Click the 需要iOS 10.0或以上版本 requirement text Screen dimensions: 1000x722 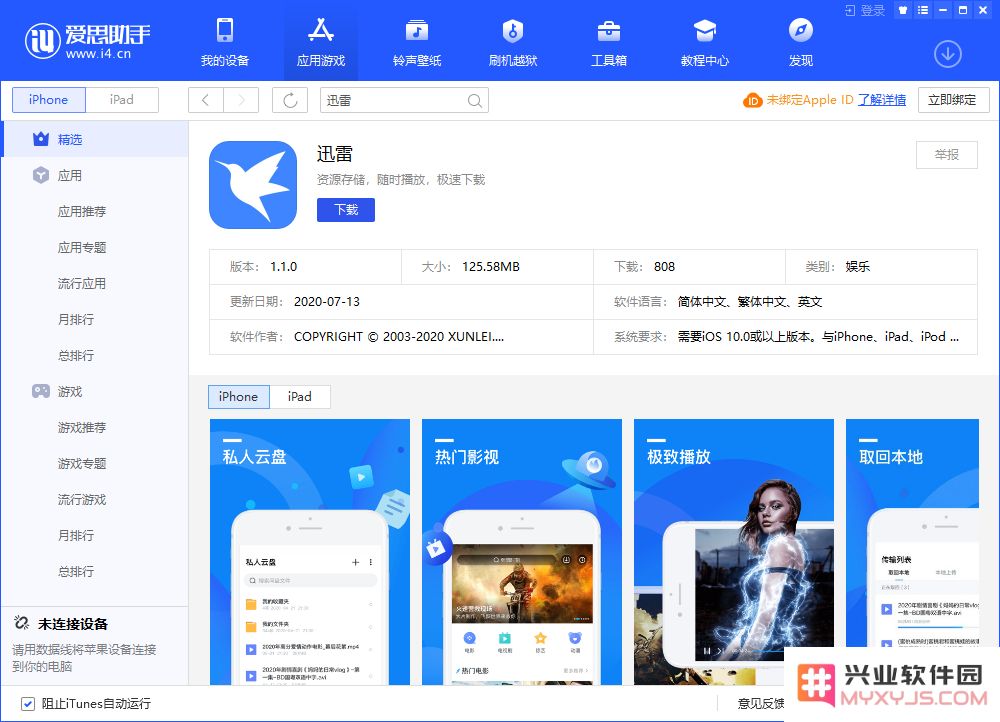(x=818, y=337)
